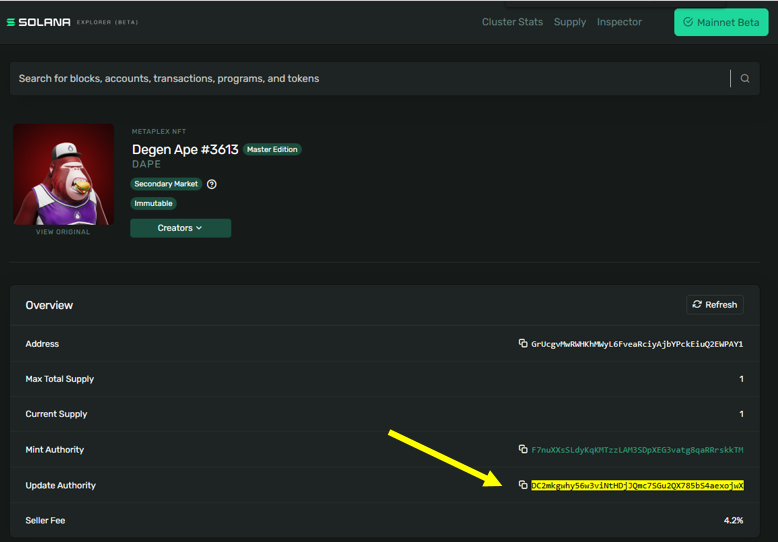Click the Mint Authority label
This screenshot has height=542, width=778.
point(55,450)
